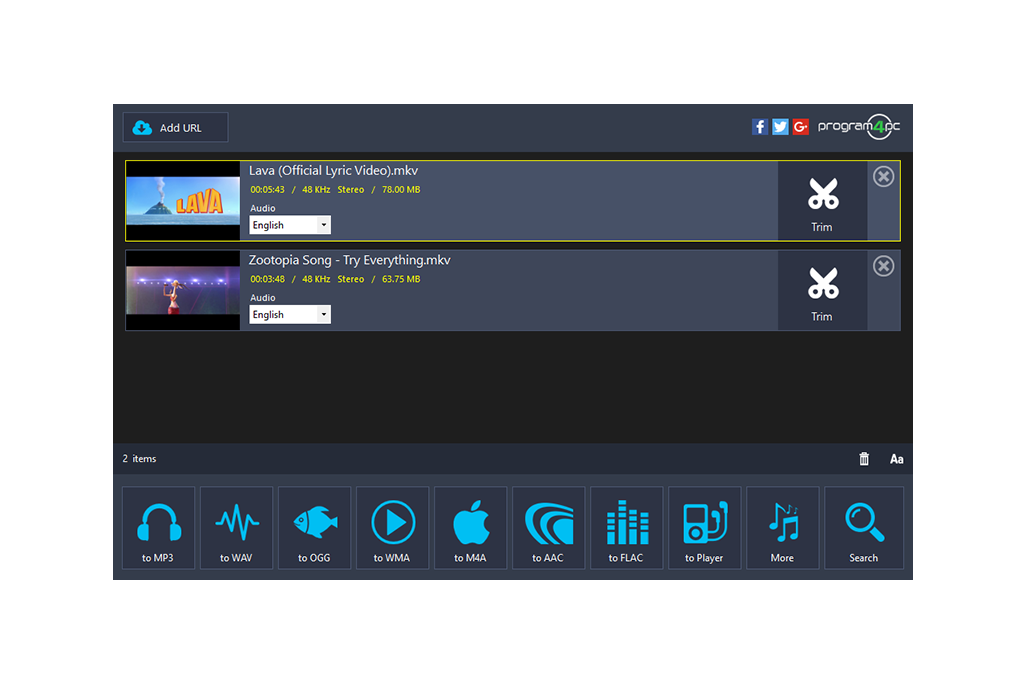Open the Facebook share icon
Screen dimensions: 1025x683
pos(759,126)
